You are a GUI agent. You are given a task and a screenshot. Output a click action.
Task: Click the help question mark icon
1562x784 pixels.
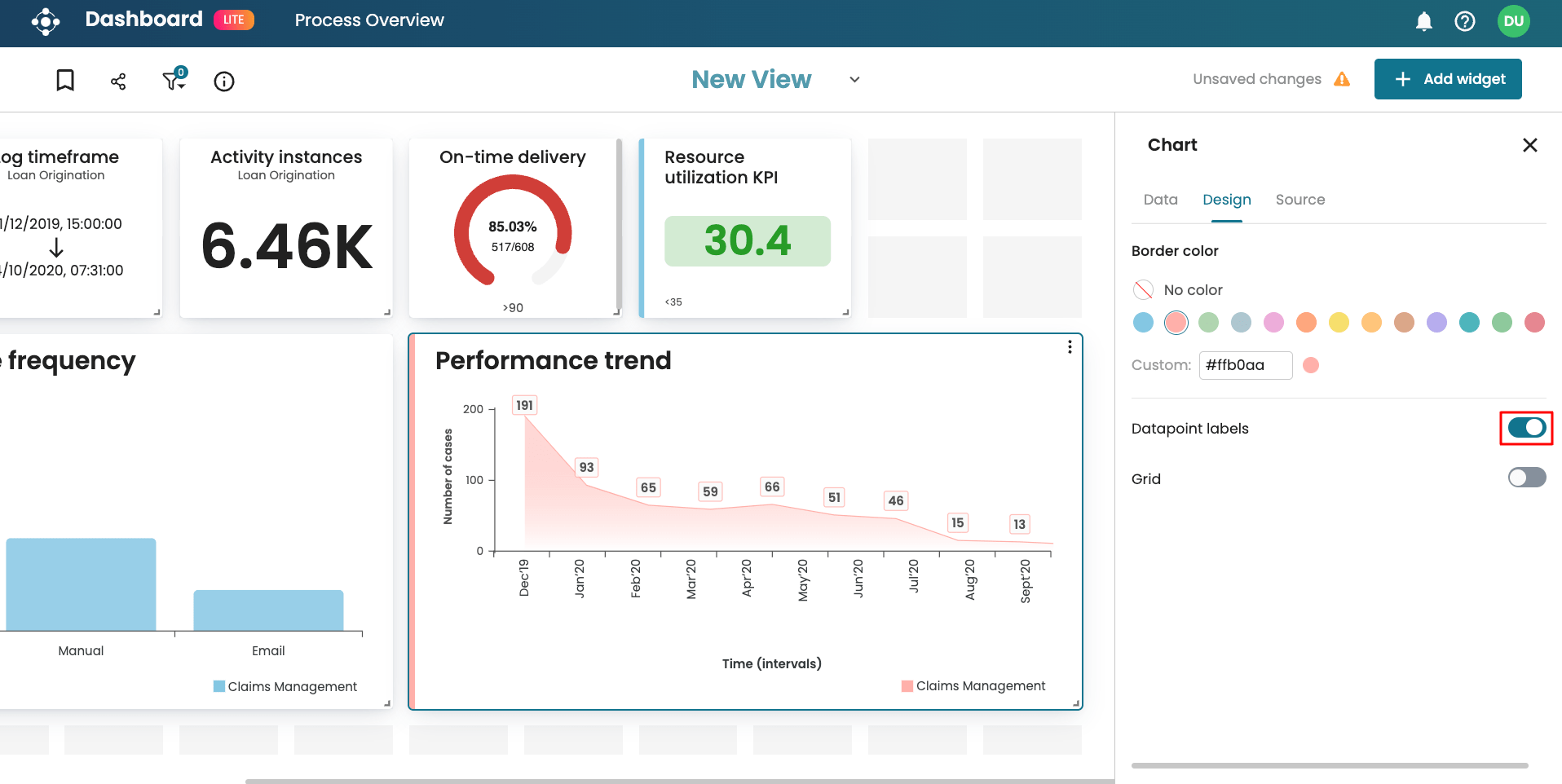tap(1465, 21)
